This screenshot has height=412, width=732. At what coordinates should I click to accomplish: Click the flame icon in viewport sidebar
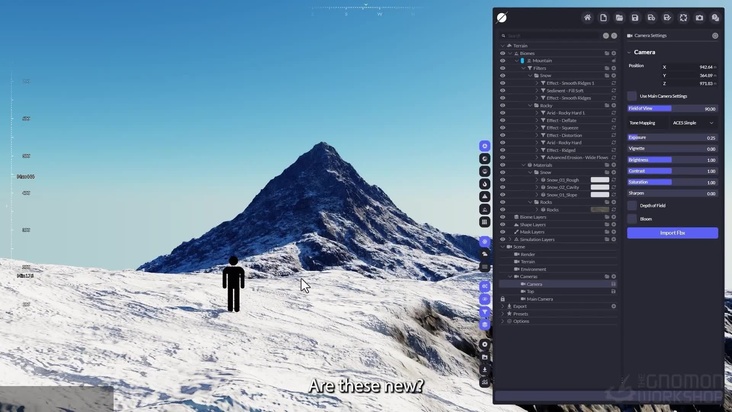tap(485, 184)
